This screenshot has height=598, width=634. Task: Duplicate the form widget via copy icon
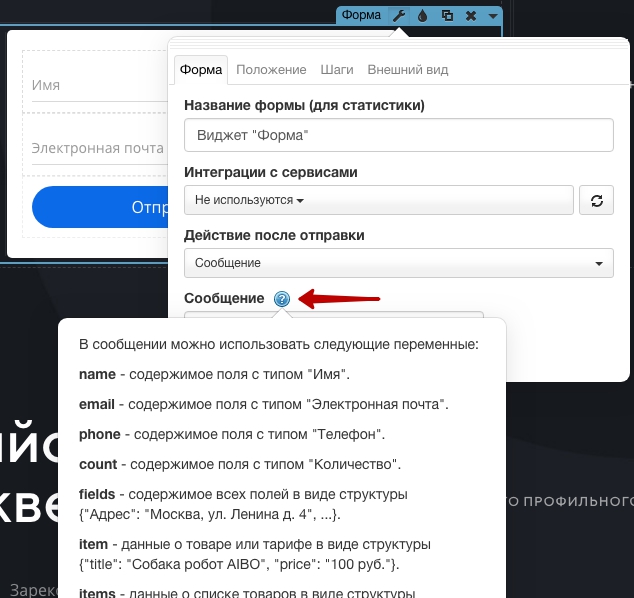click(x=447, y=16)
